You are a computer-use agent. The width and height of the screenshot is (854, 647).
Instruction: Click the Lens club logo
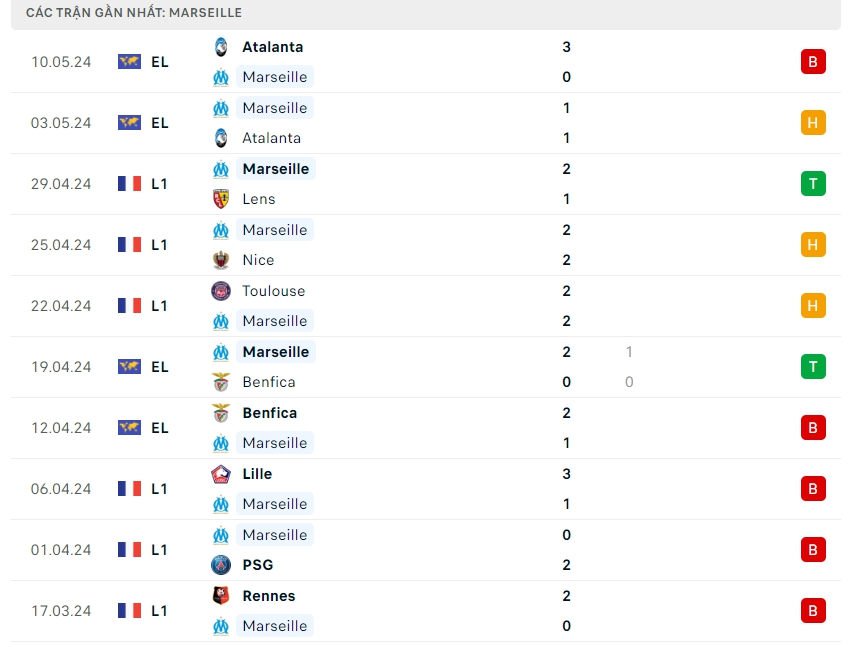click(221, 199)
